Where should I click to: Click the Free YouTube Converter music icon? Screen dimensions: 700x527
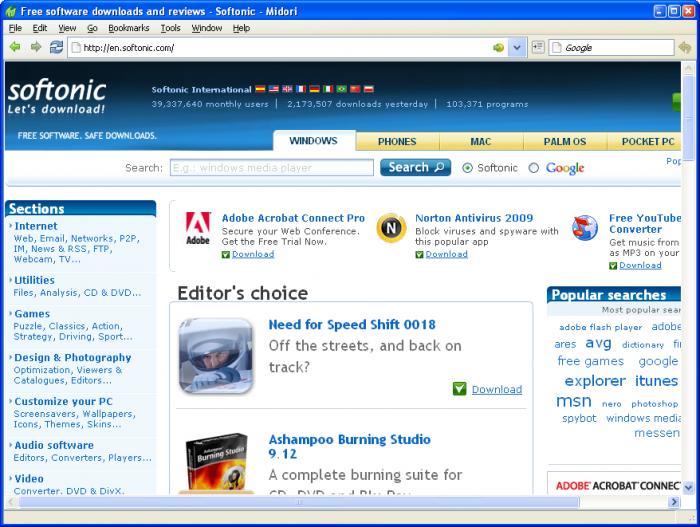pyautogui.click(x=585, y=228)
